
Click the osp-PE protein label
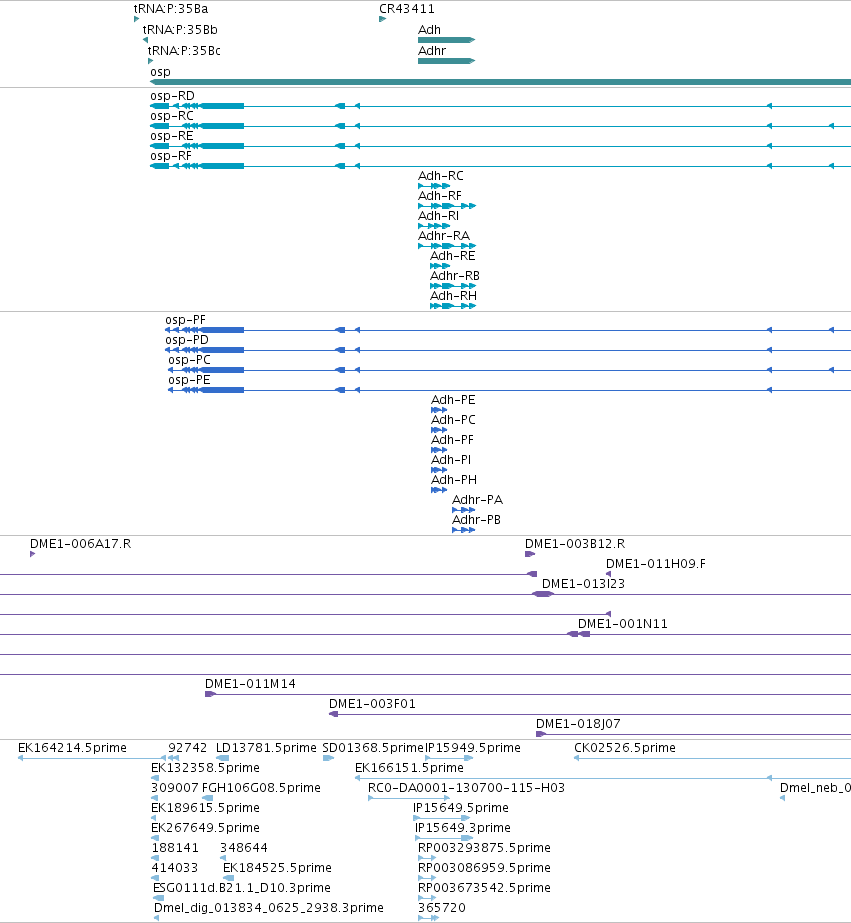[190, 380]
